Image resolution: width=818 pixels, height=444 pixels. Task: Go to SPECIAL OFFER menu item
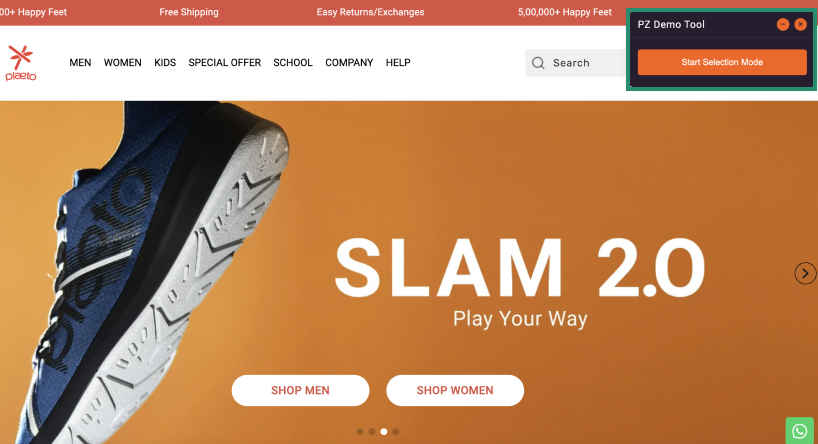(x=224, y=63)
